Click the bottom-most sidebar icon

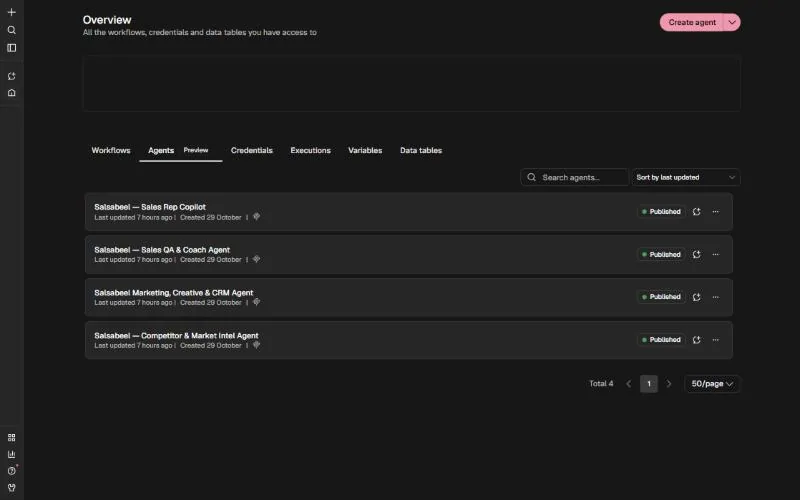[x=11, y=488]
